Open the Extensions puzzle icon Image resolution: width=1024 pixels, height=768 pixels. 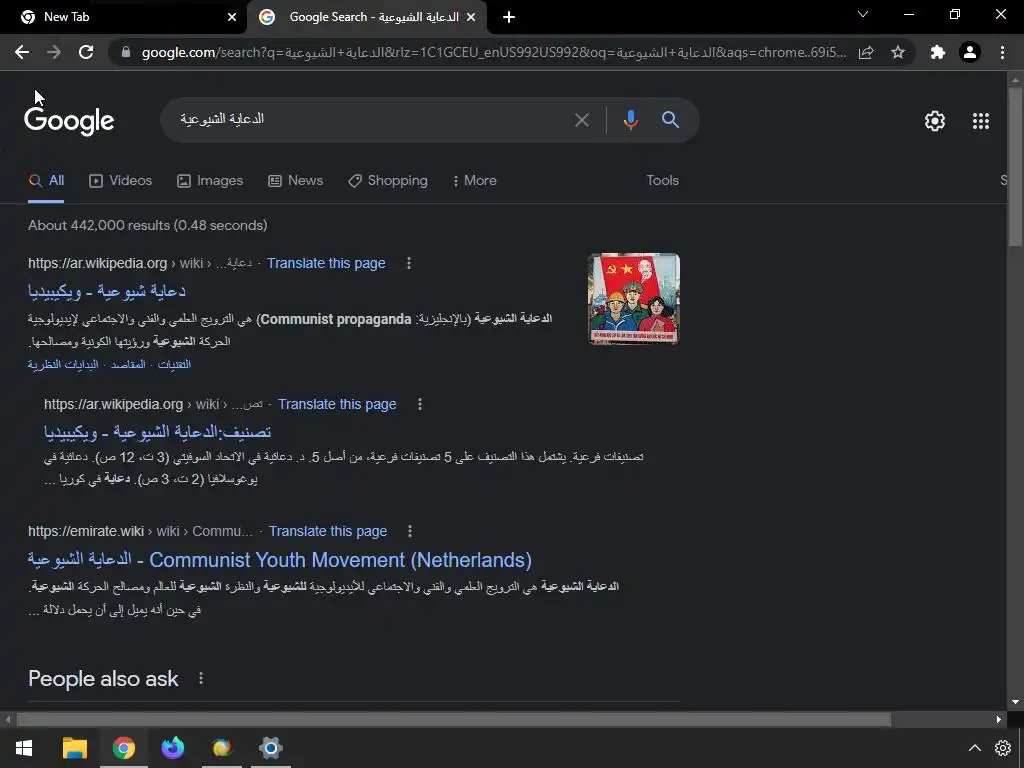(938, 52)
